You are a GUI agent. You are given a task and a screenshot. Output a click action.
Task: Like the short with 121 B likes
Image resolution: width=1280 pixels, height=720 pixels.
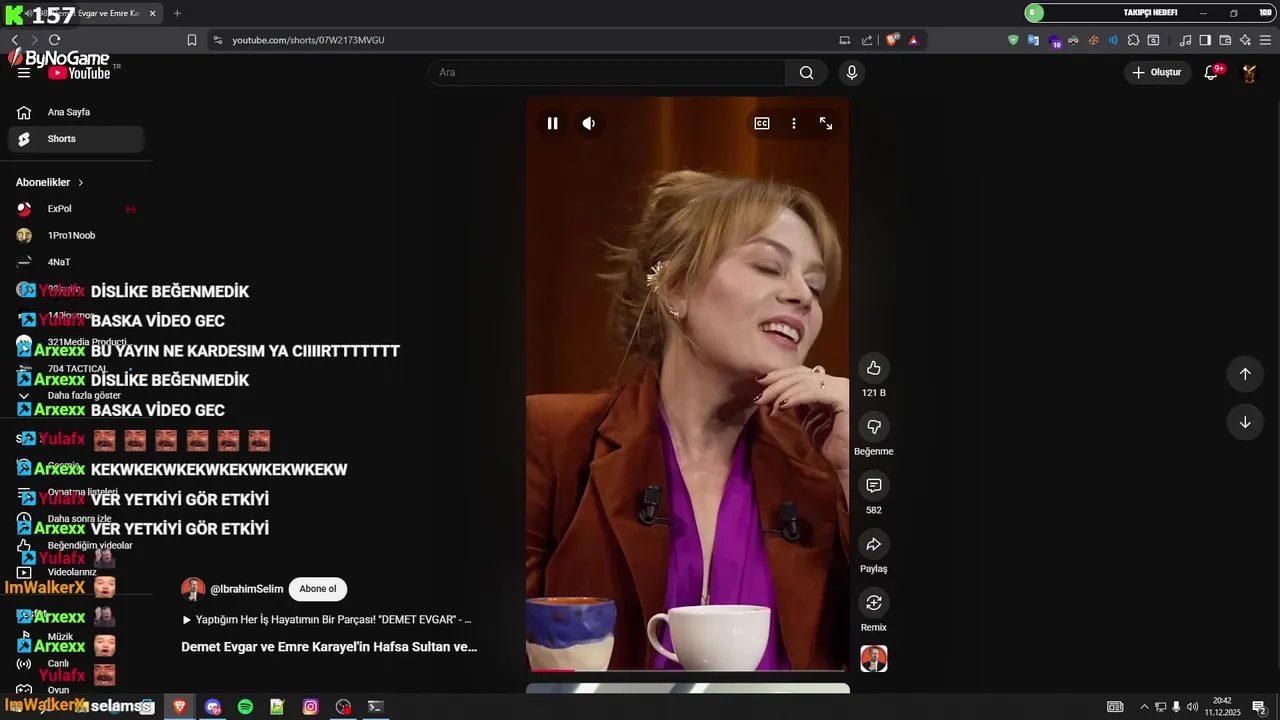coord(874,368)
